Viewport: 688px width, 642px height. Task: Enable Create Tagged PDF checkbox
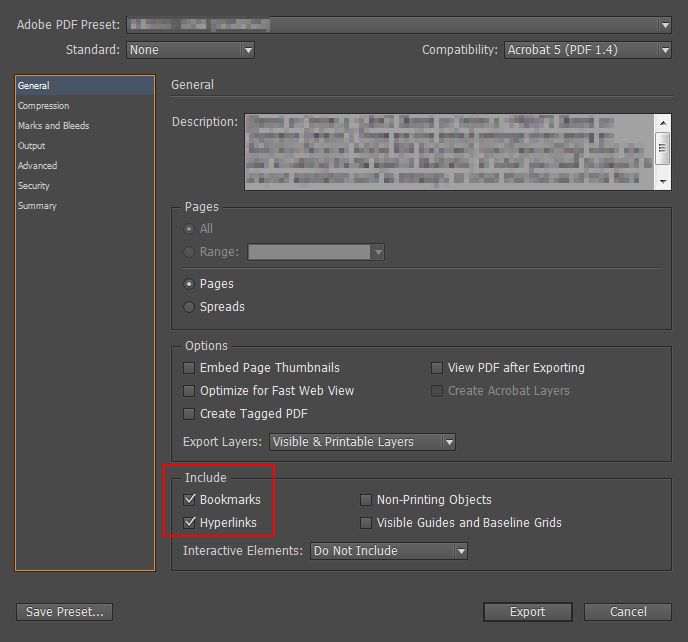[x=189, y=414]
